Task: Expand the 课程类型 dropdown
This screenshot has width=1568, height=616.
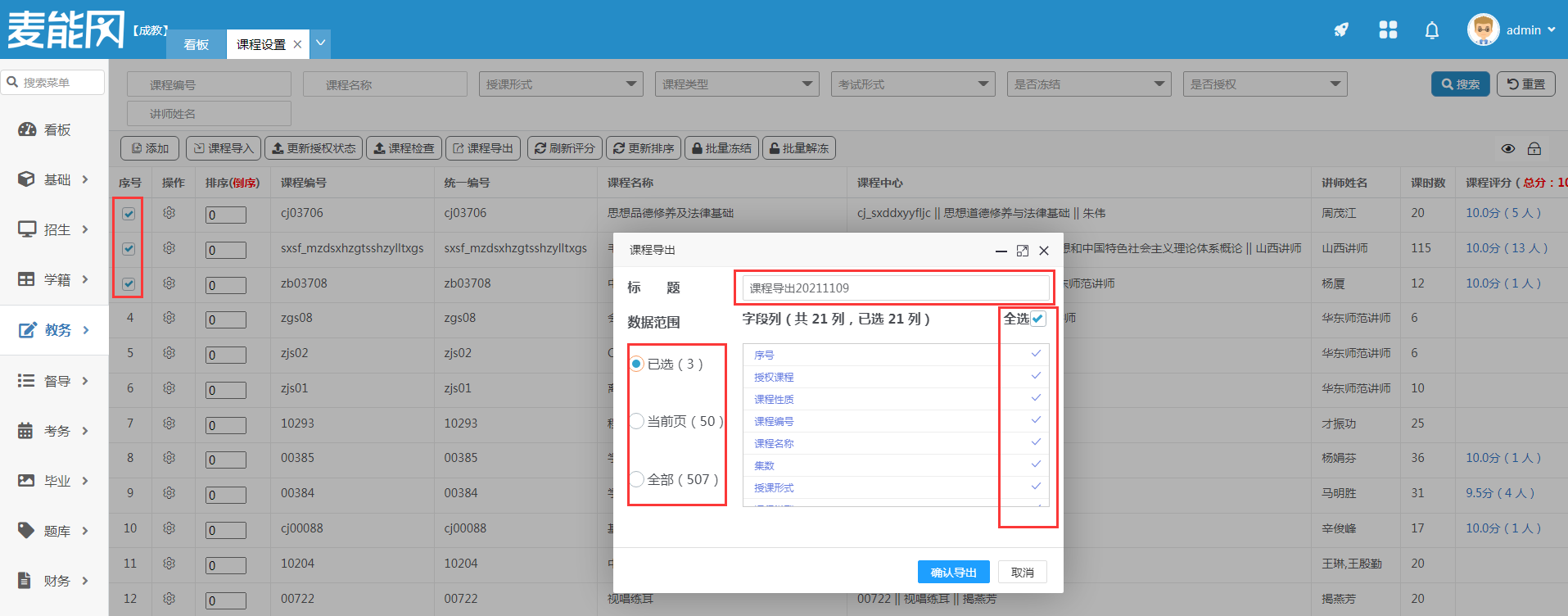Action: [x=737, y=84]
